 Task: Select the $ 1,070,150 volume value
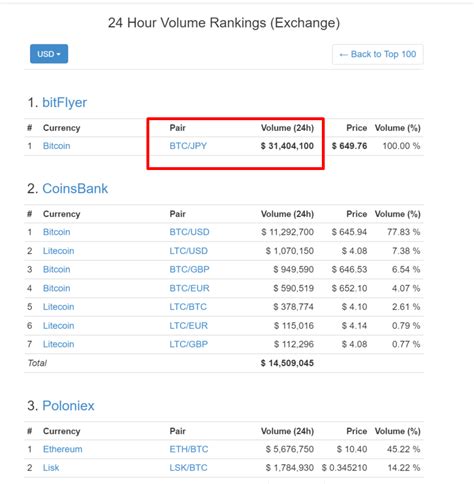(290, 251)
